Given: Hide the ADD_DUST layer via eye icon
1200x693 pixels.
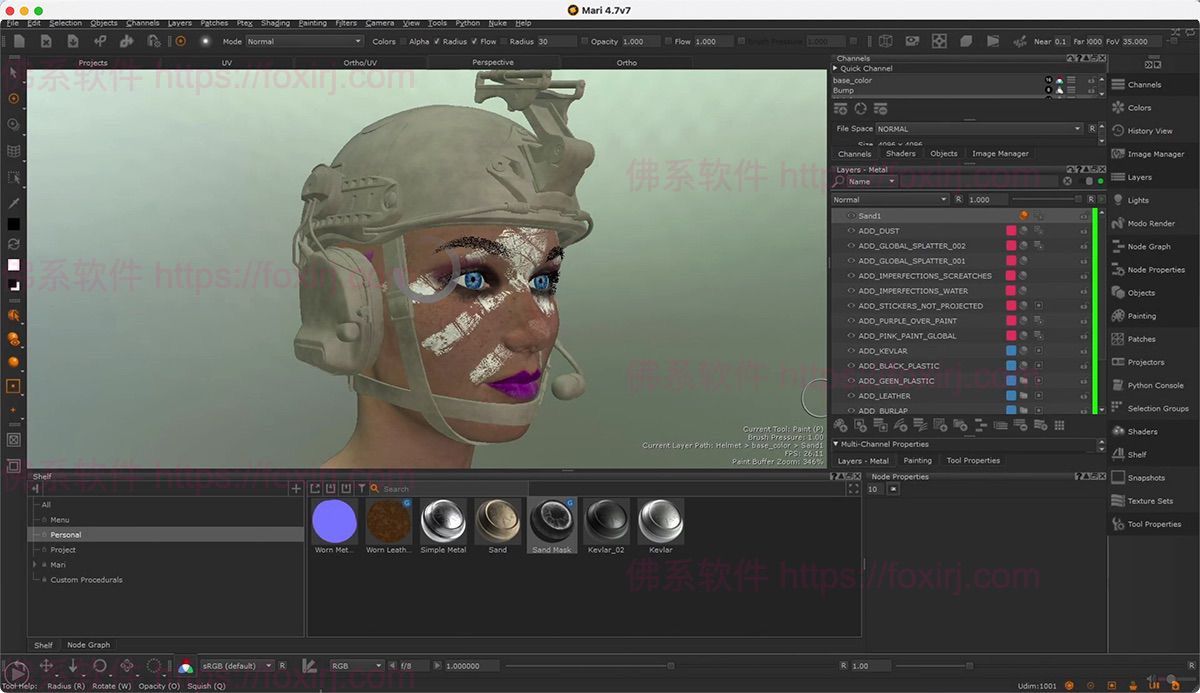Looking at the screenshot, I should click(851, 231).
